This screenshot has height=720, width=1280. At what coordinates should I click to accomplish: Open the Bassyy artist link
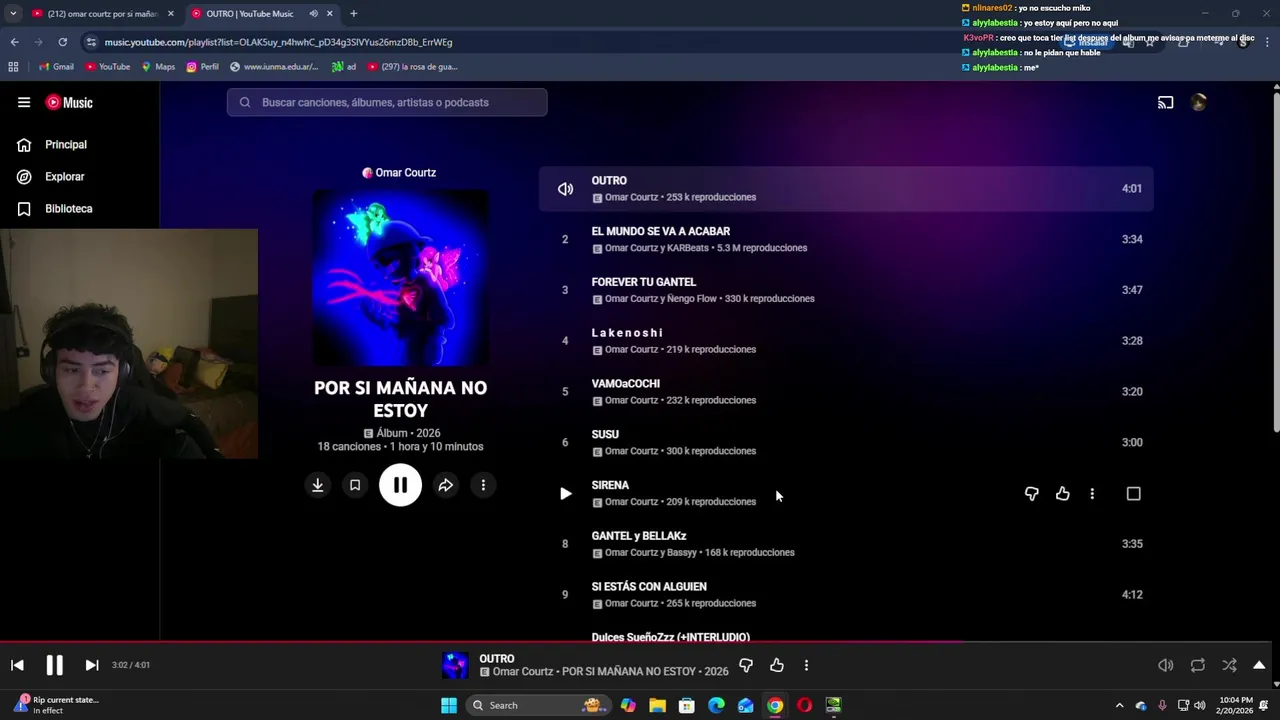point(681,553)
